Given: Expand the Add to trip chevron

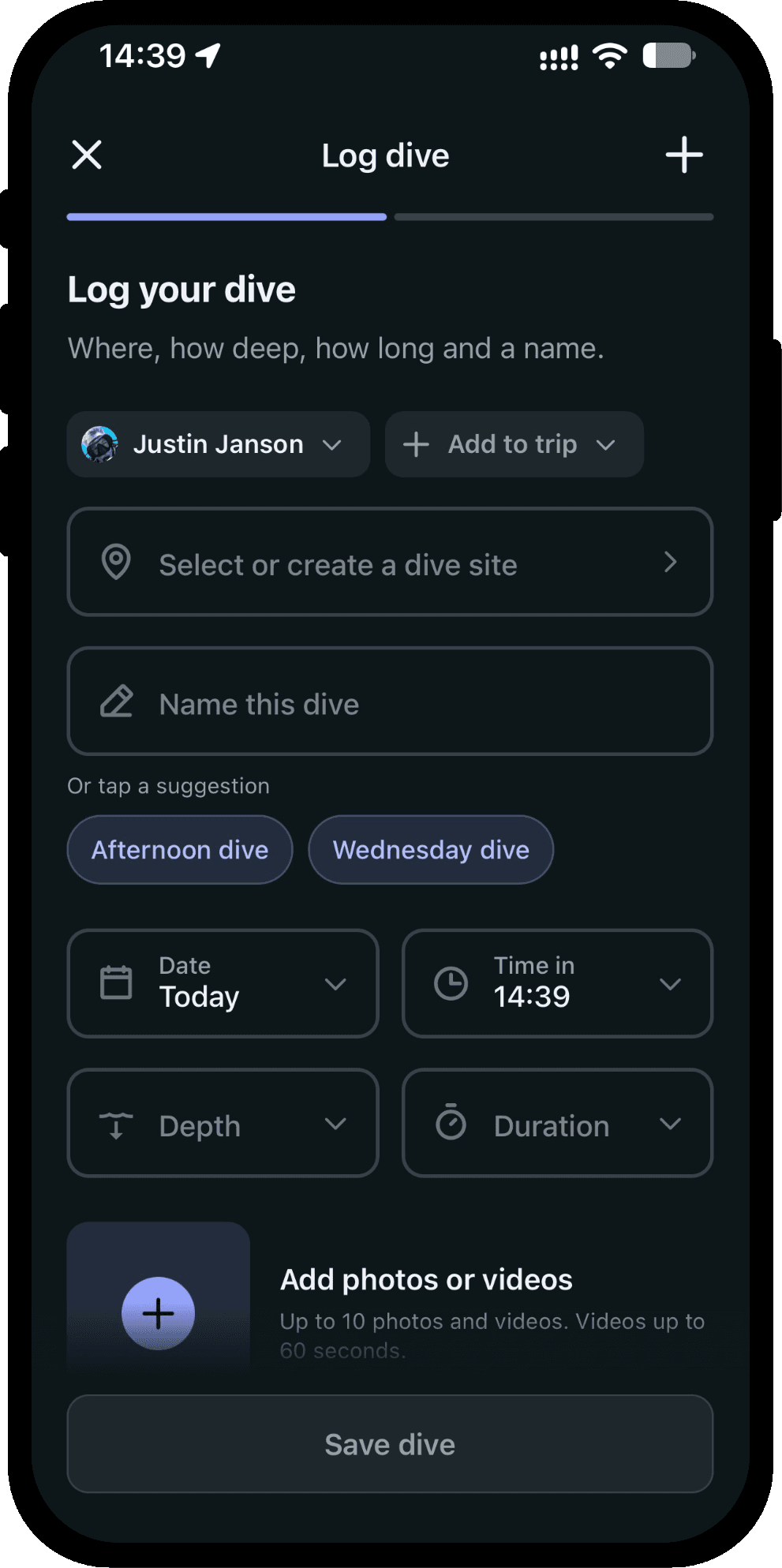Looking at the screenshot, I should pyautogui.click(x=605, y=445).
